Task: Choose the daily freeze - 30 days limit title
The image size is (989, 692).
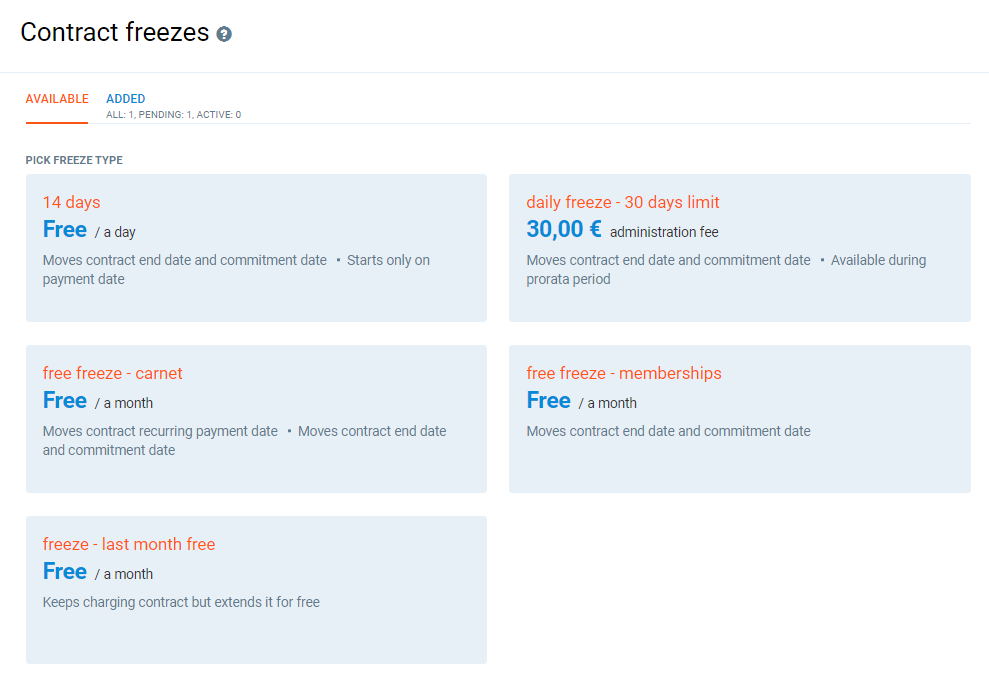Action: pyautogui.click(x=623, y=202)
